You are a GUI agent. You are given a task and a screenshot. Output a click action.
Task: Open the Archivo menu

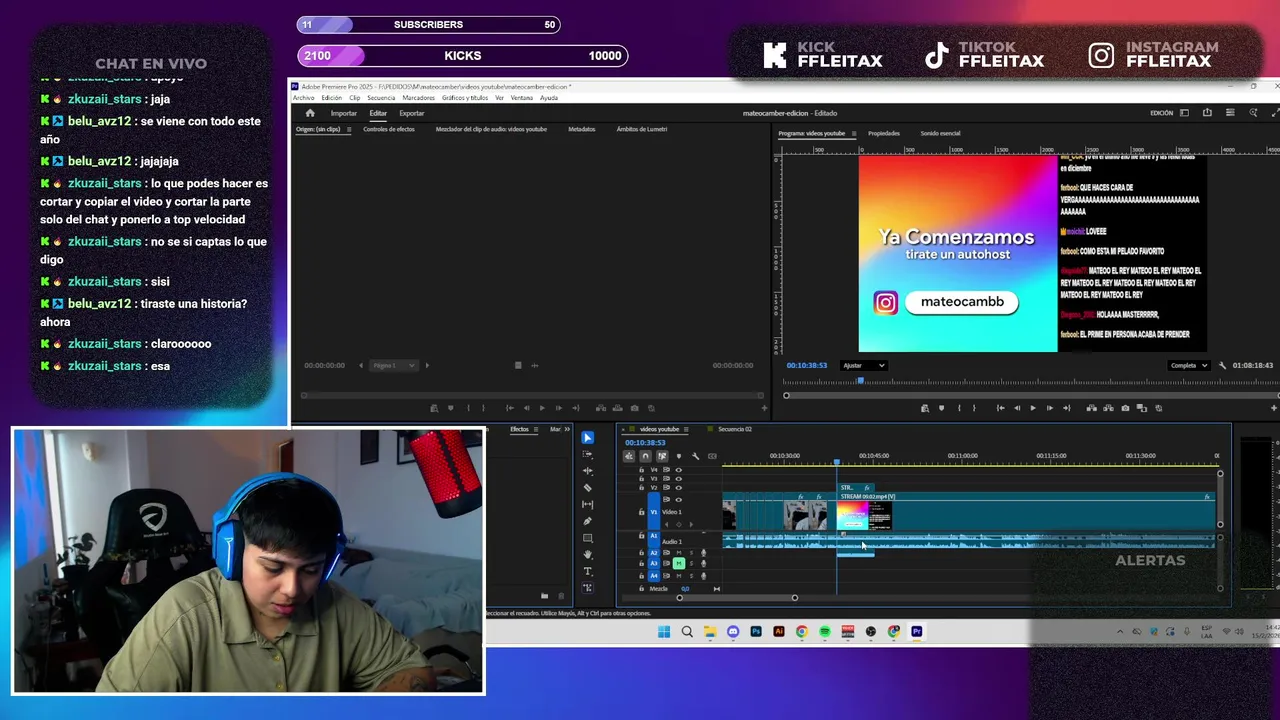click(x=303, y=98)
